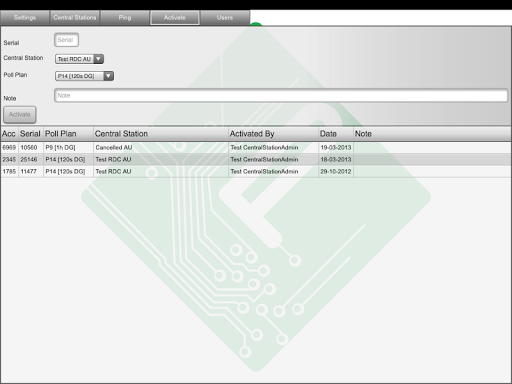Select the row with serial 25146
The image size is (512, 384).
[x=256, y=160]
